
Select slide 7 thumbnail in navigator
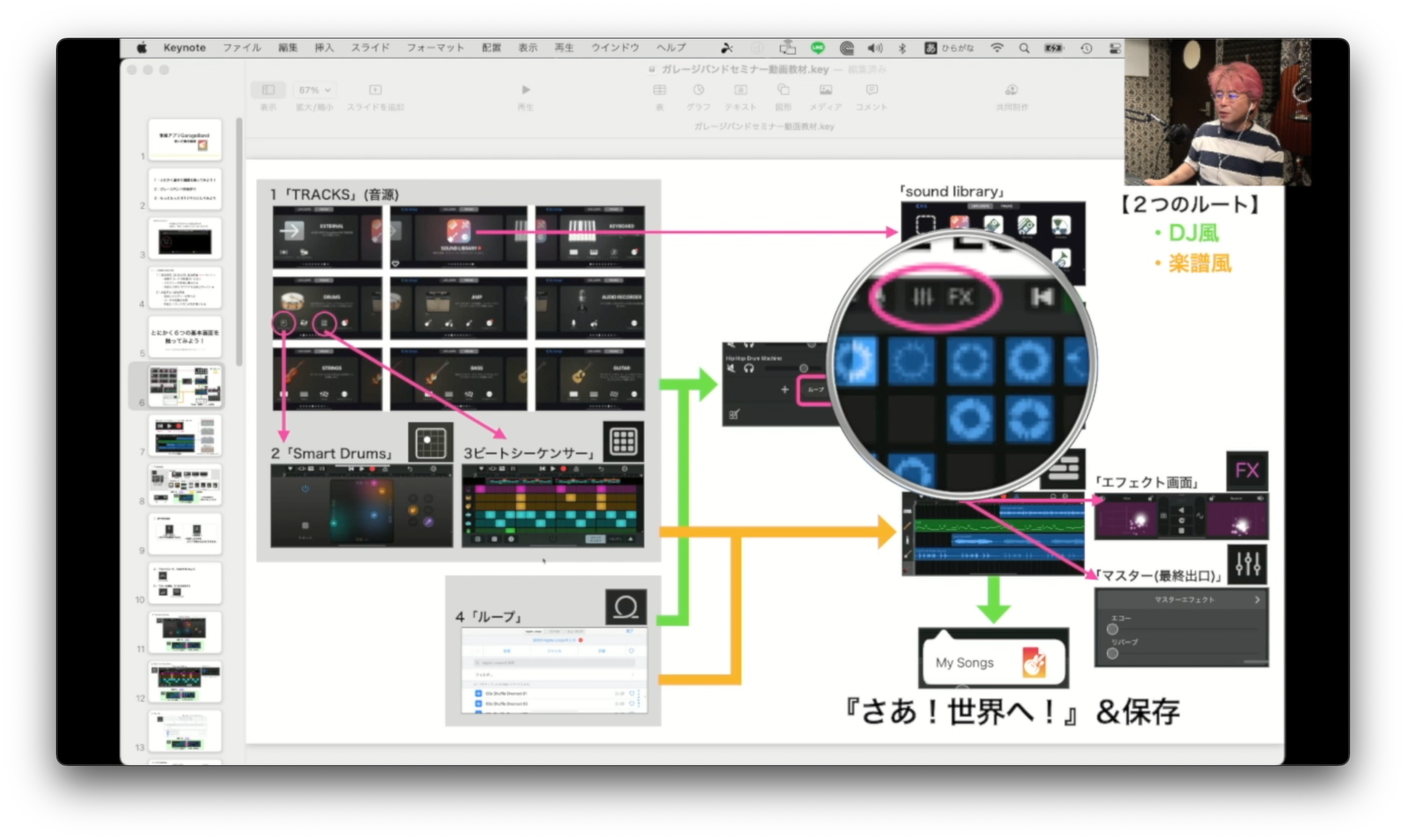[185, 435]
